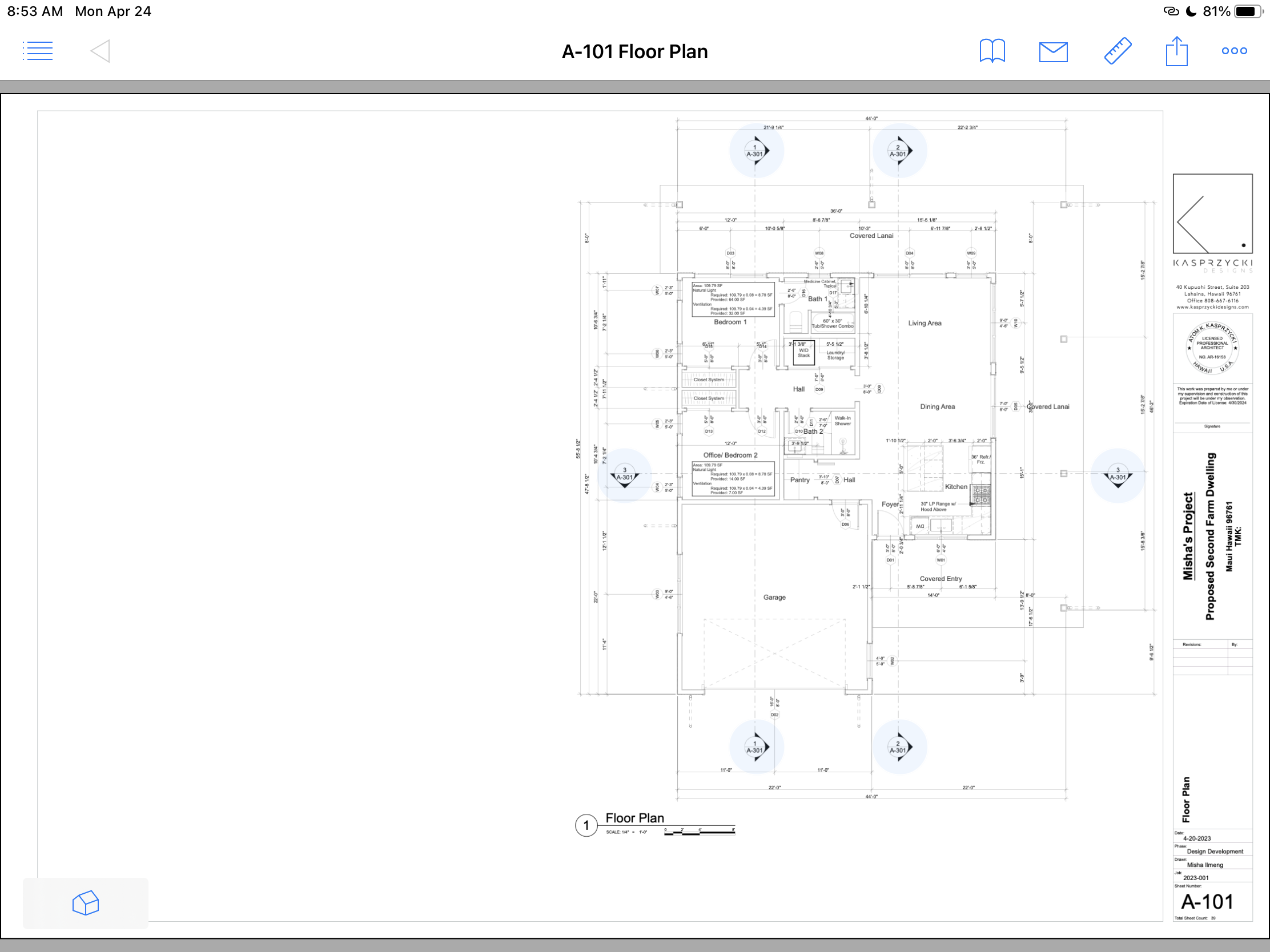The image size is (1270, 952).
Task: Open the 3D model view button
Action: coord(86,903)
